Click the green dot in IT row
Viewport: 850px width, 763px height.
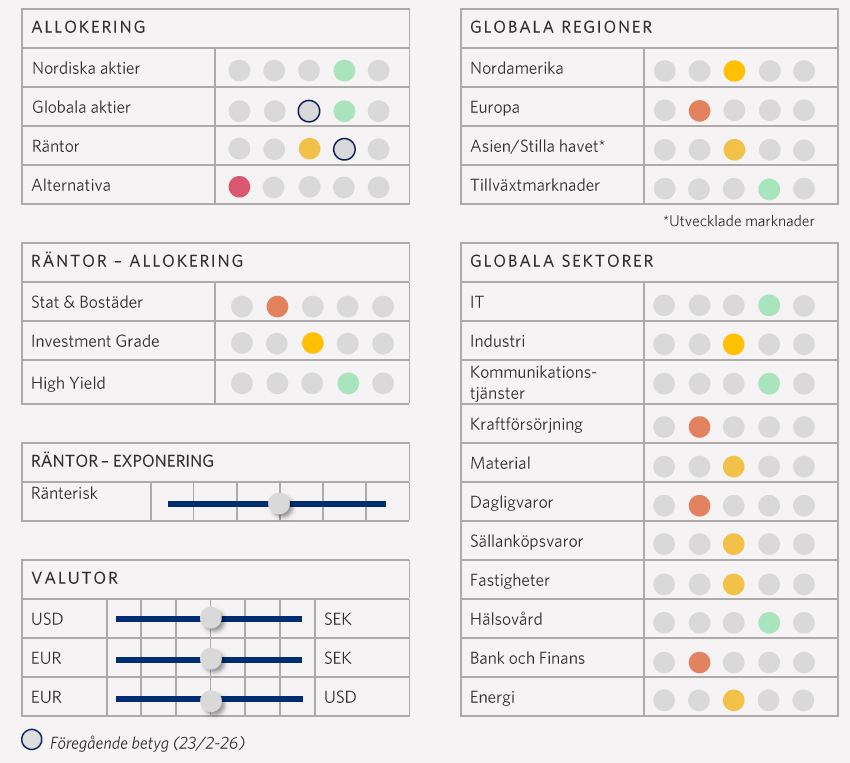point(769,305)
